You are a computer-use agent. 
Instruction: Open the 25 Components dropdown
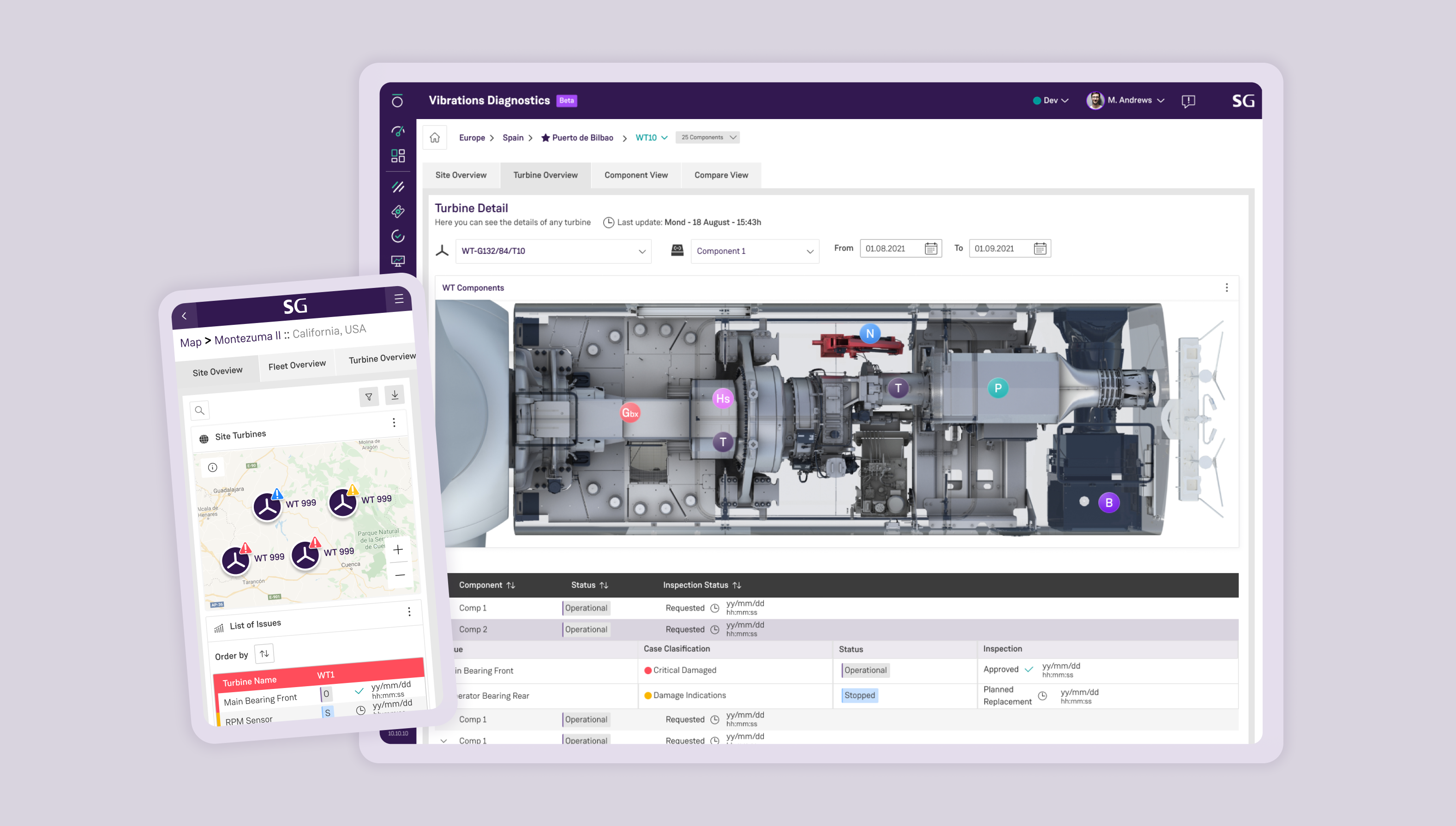click(x=707, y=138)
